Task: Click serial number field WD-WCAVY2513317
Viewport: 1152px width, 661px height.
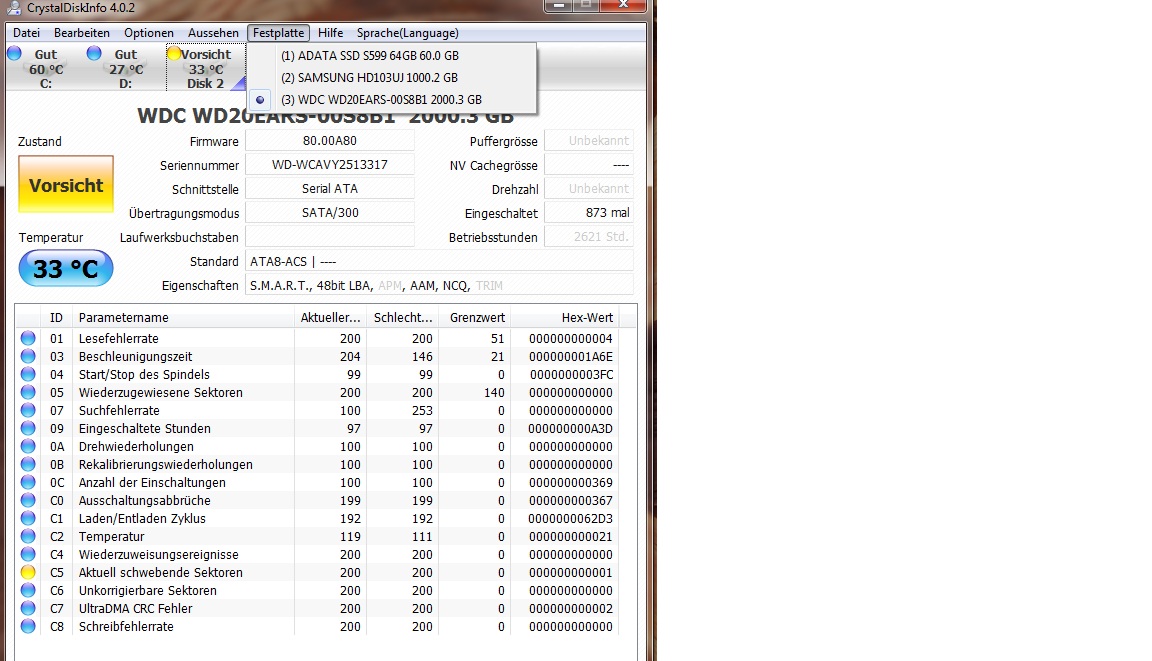Action: 330,165
